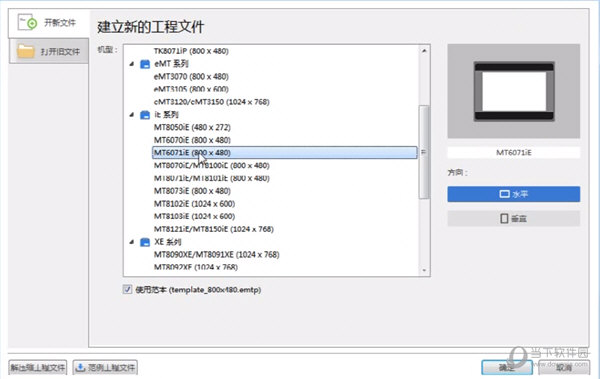Image resolution: width=600 pixels, height=379 pixels.
Task: Click the eMT 系列 blue device icon
Action: (x=145, y=64)
